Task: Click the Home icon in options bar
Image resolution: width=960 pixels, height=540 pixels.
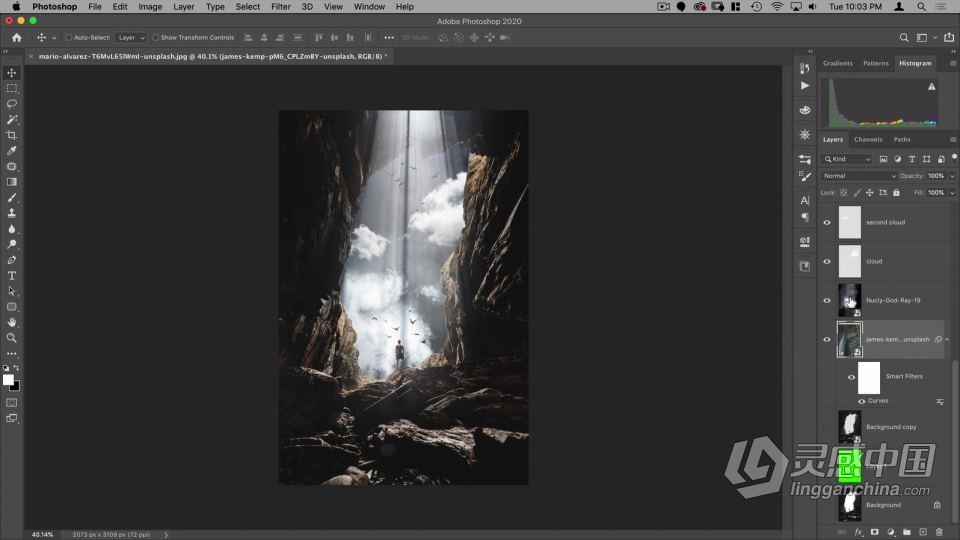Action: [16, 38]
